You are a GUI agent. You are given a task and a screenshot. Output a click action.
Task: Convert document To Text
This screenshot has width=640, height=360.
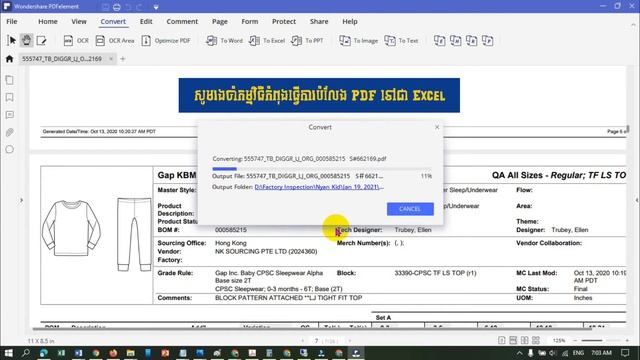(401, 40)
